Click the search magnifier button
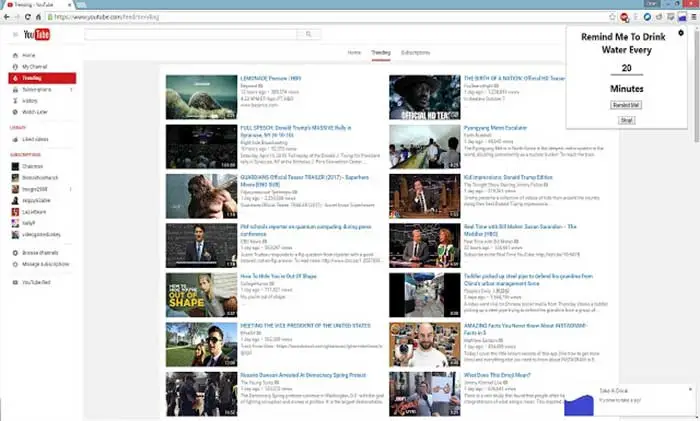 pos(308,34)
